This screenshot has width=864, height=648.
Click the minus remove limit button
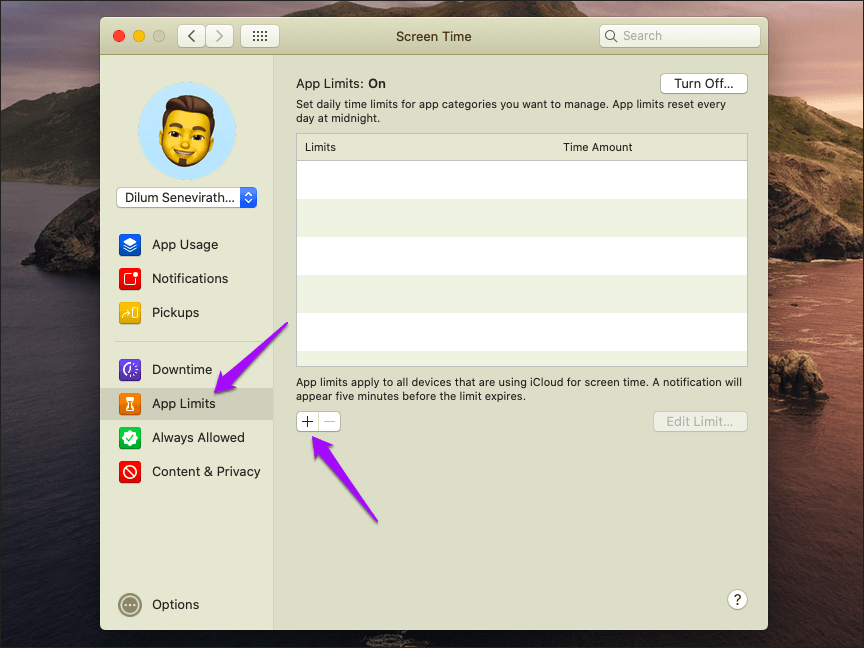[330, 422]
